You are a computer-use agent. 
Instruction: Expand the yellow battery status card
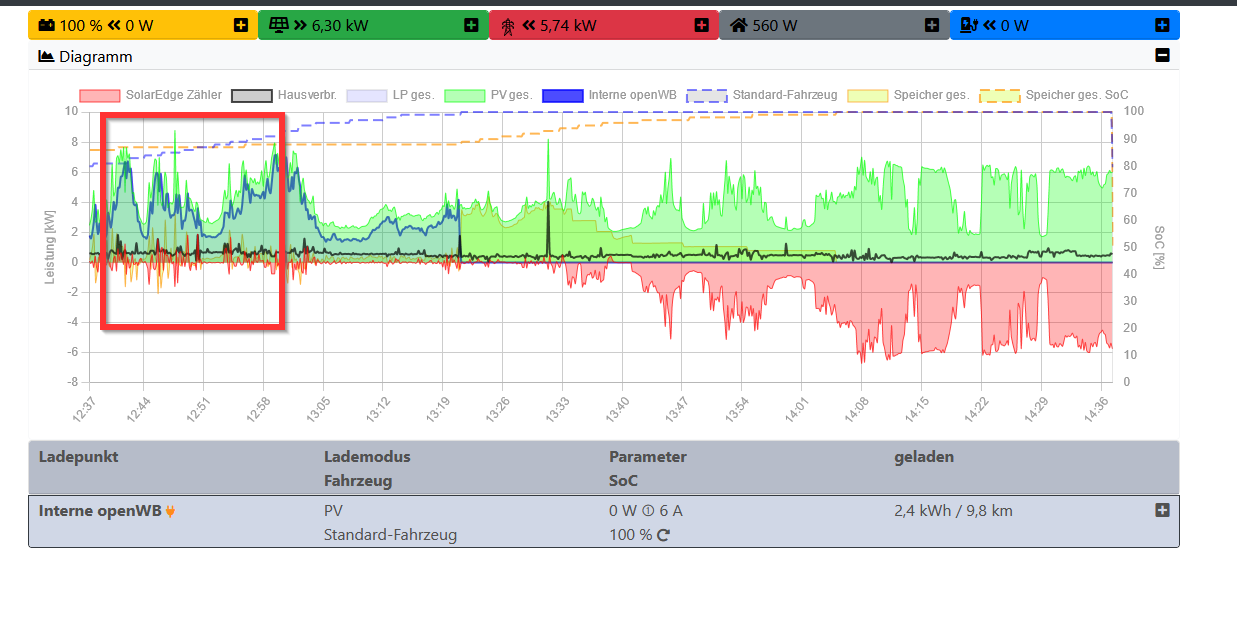(x=241, y=25)
